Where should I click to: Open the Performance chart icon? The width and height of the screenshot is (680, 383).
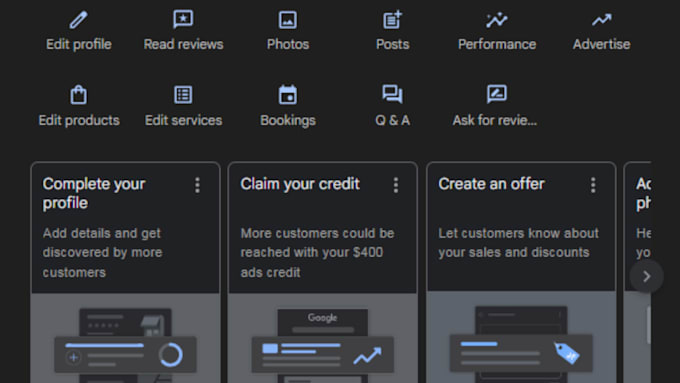(497, 20)
